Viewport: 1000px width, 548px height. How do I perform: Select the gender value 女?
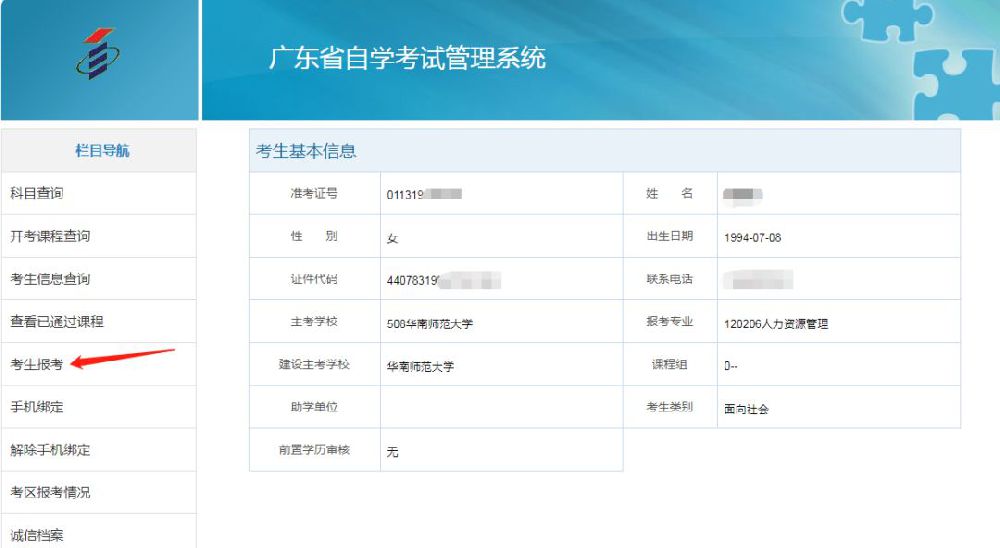pos(392,239)
